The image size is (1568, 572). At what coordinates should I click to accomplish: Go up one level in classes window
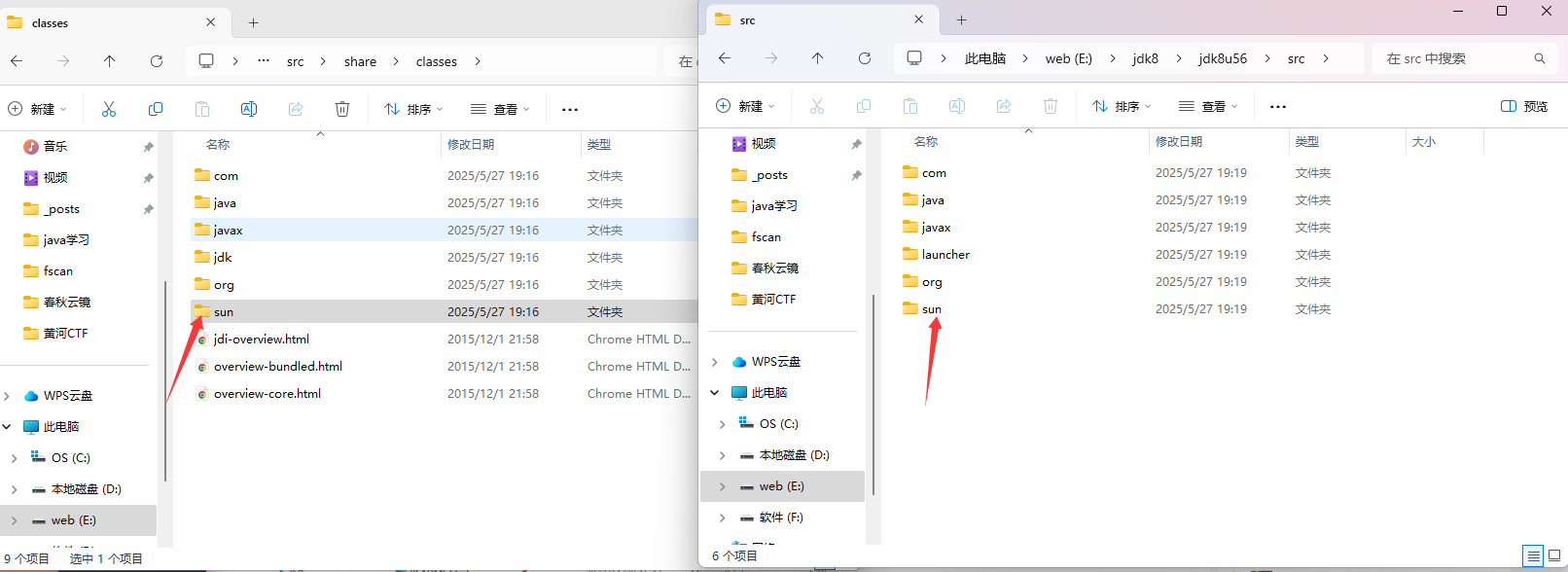pyautogui.click(x=110, y=61)
